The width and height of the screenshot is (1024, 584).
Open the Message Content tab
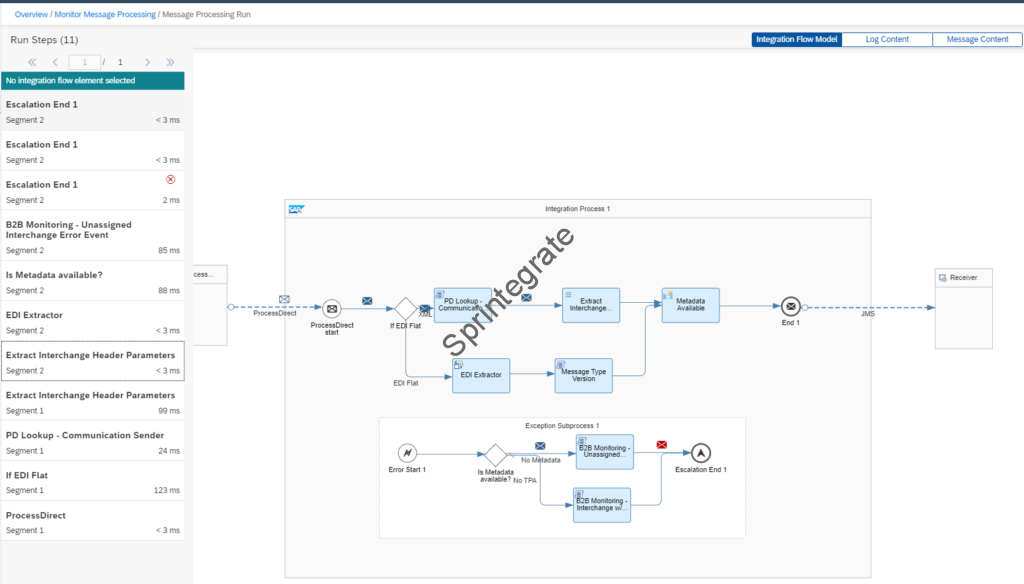[977, 39]
